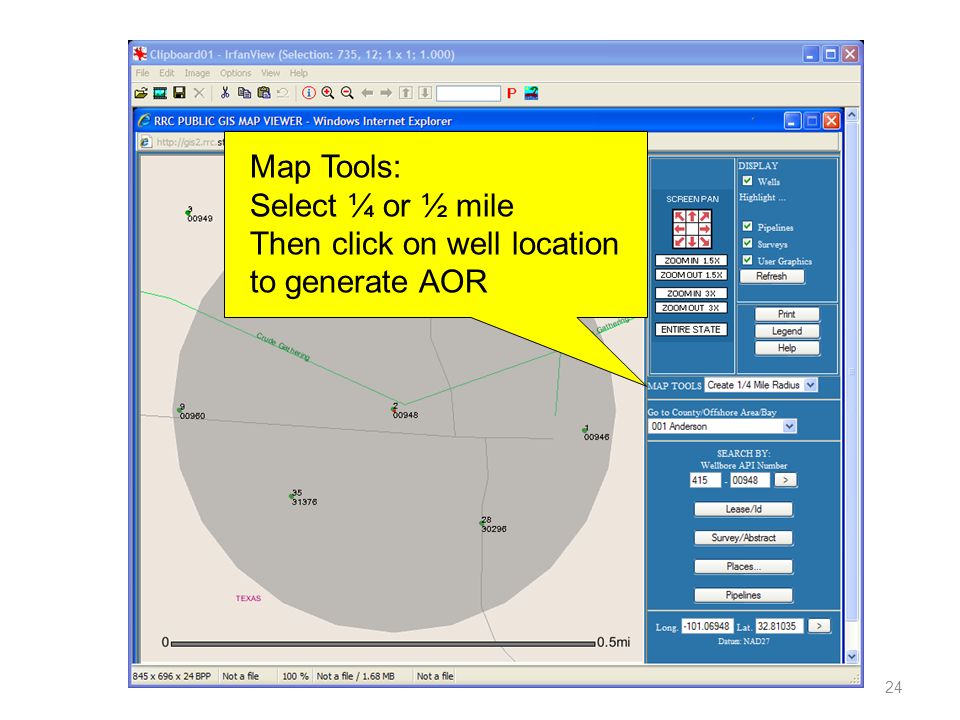Open the IrfanView slideshow icon

(160, 93)
